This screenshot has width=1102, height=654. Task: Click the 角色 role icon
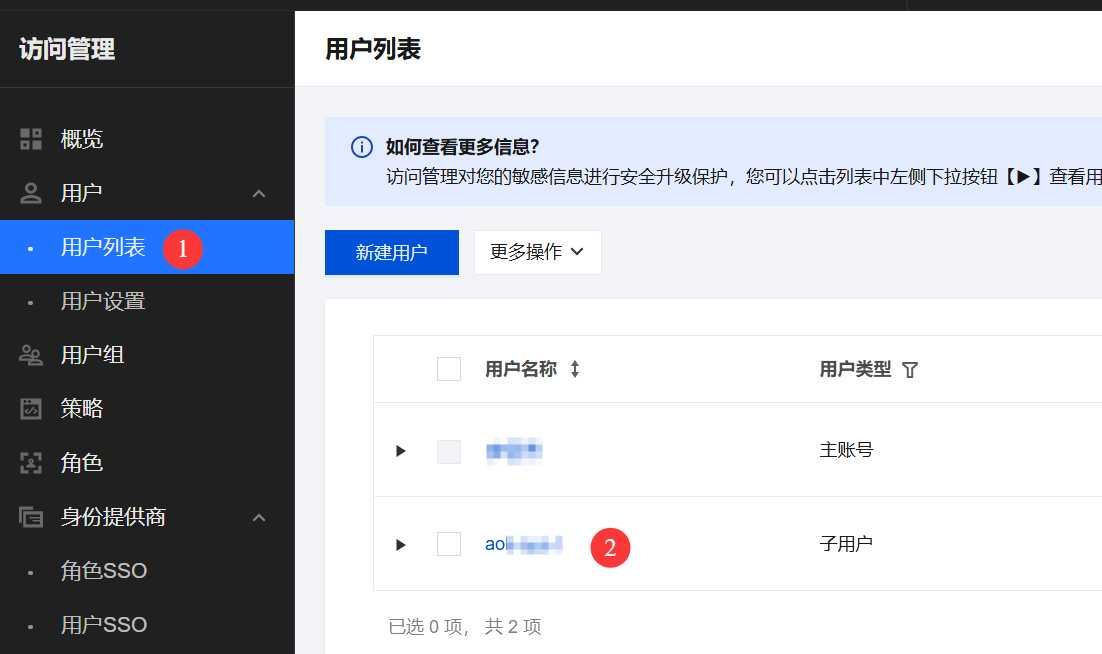[x=31, y=463]
